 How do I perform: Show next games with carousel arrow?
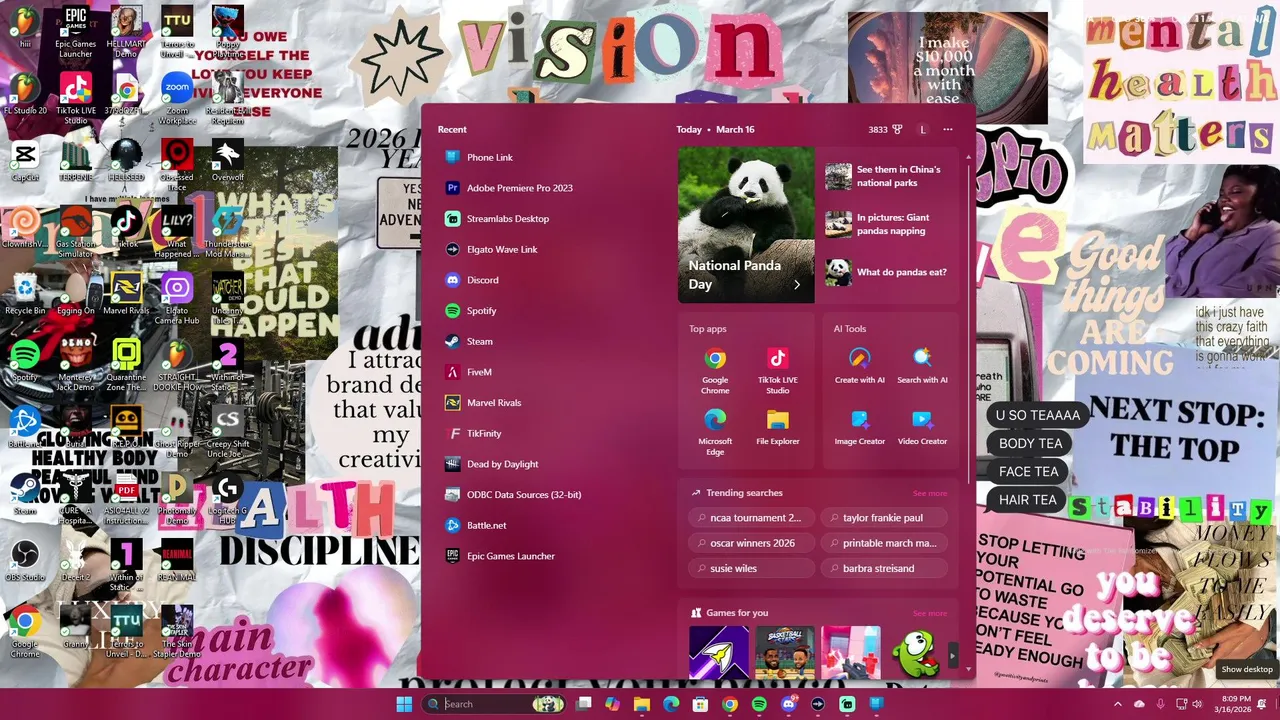click(x=952, y=655)
